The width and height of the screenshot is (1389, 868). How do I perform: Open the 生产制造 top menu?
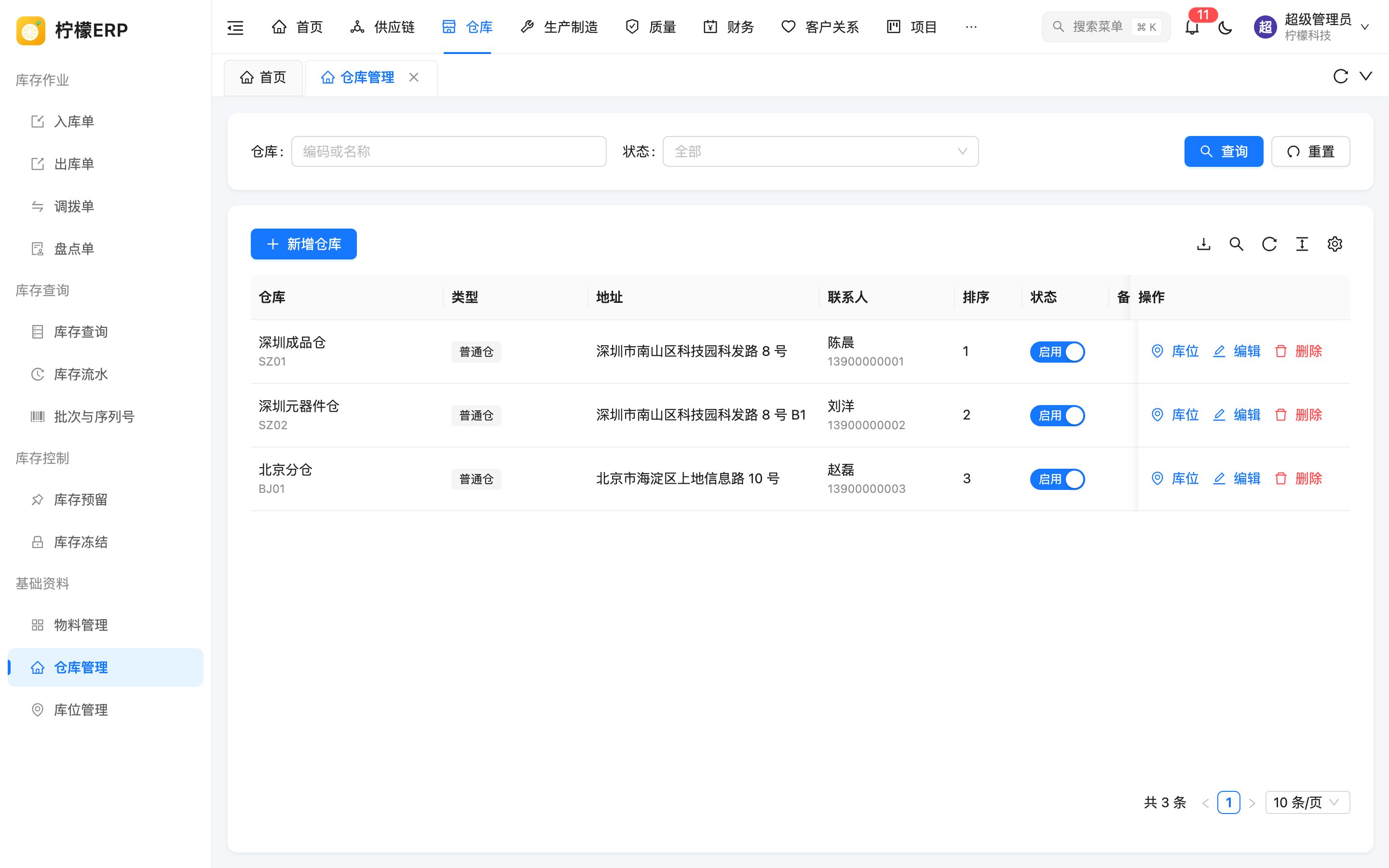tap(558, 27)
